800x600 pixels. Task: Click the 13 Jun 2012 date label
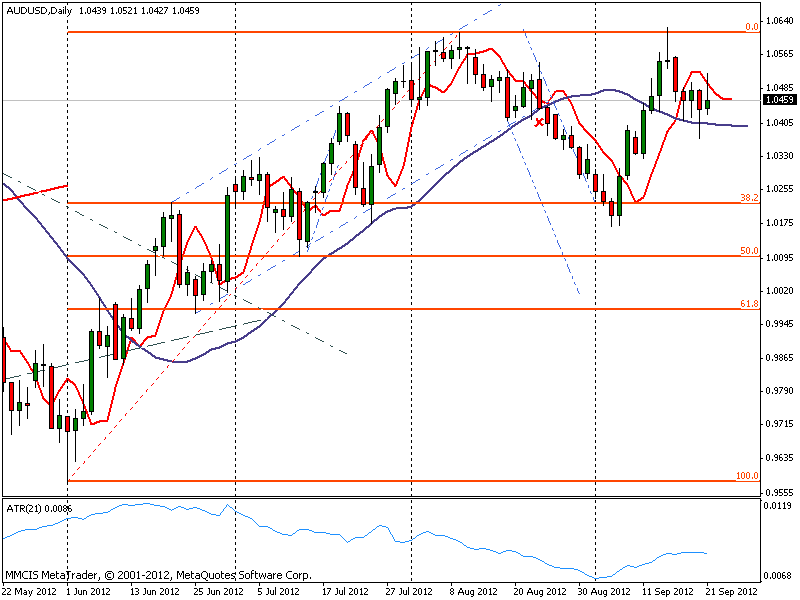(x=155, y=592)
